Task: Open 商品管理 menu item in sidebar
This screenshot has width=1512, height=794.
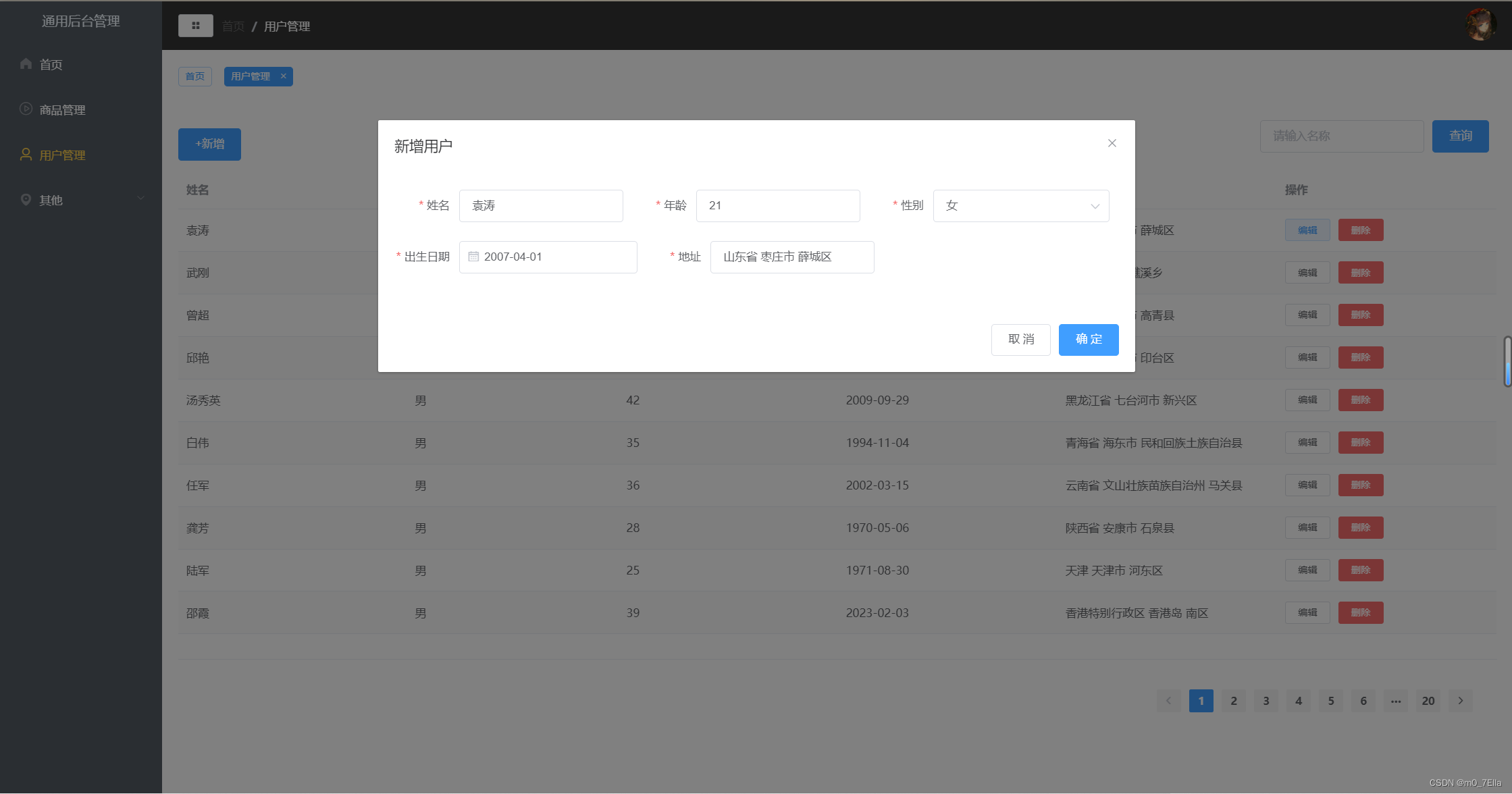Action: click(x=62, y=109)
